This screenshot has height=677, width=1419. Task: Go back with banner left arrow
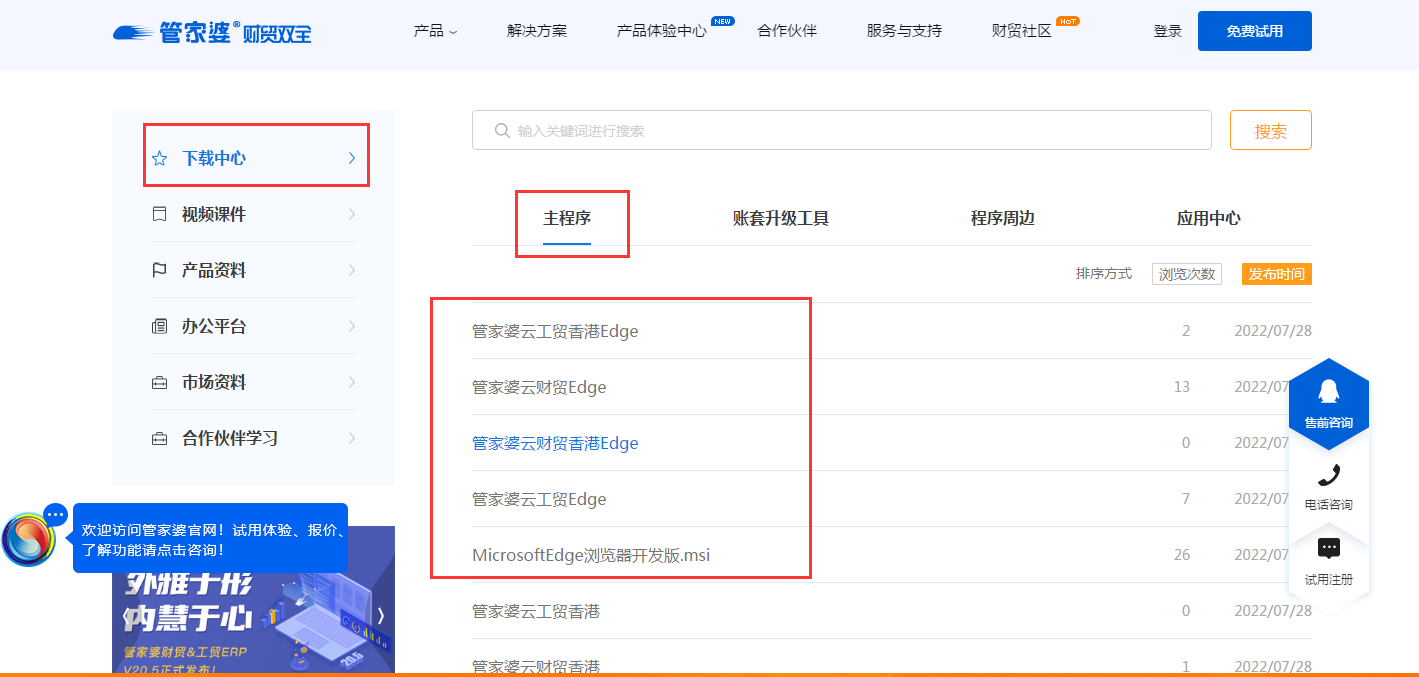click(x=126, y=616)
